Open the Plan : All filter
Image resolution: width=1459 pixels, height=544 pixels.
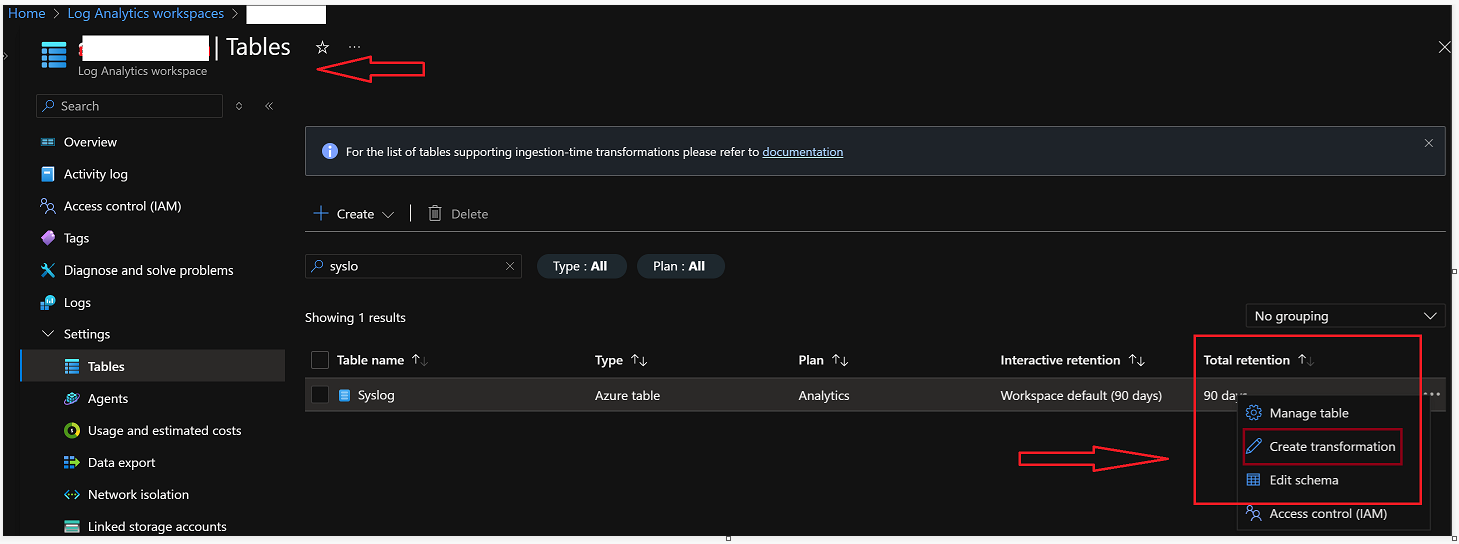point(680,266)
